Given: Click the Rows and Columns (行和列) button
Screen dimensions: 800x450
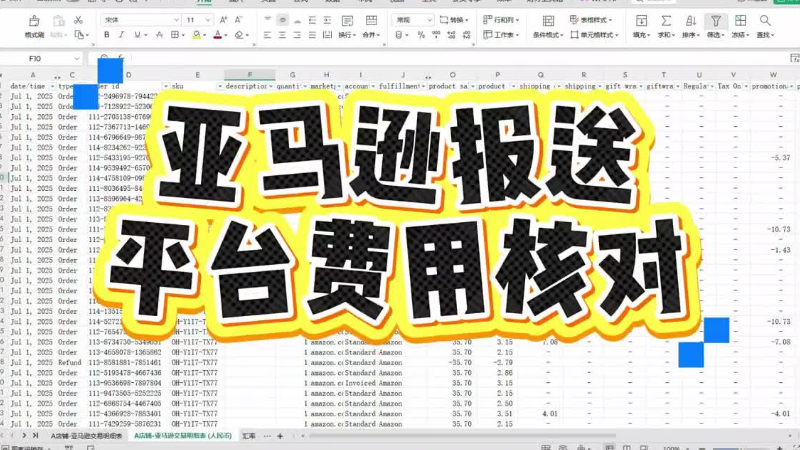Looking at the screenshot, I should pyautogui.click(x=501, y=19).
